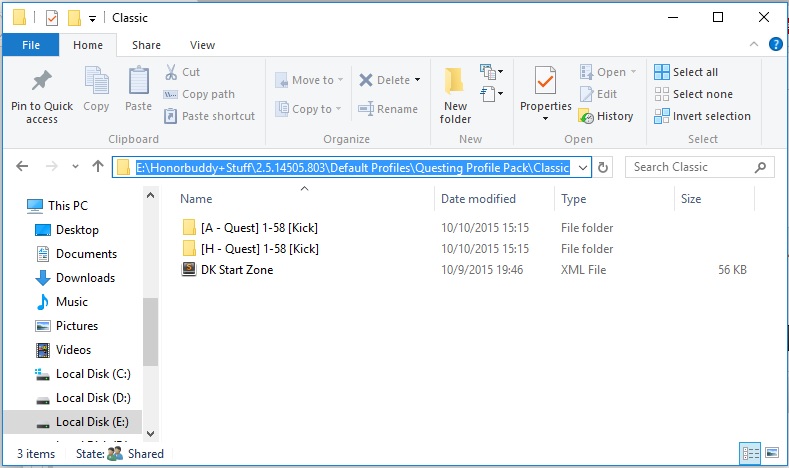Click the address bar path
The image size is (789, 468).
(x=352, y=168)
